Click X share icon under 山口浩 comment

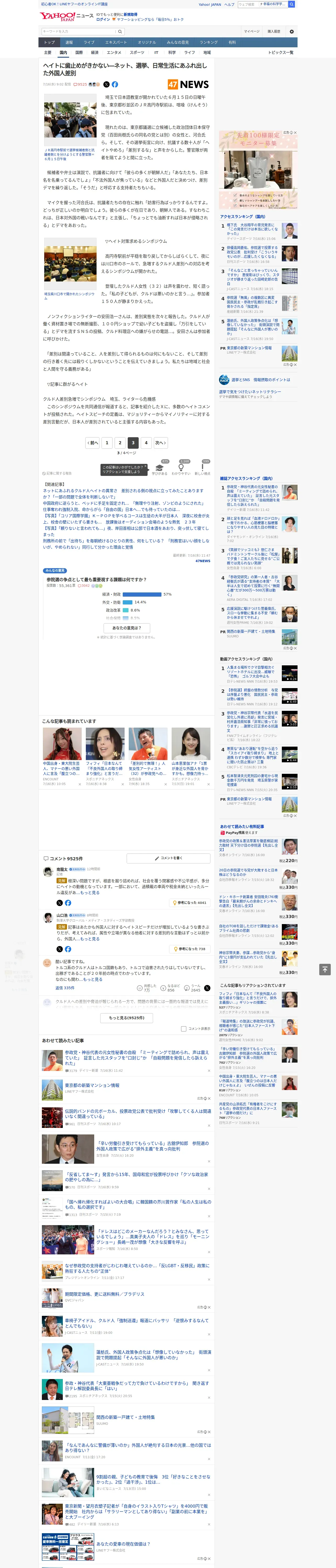click(59, 949)
